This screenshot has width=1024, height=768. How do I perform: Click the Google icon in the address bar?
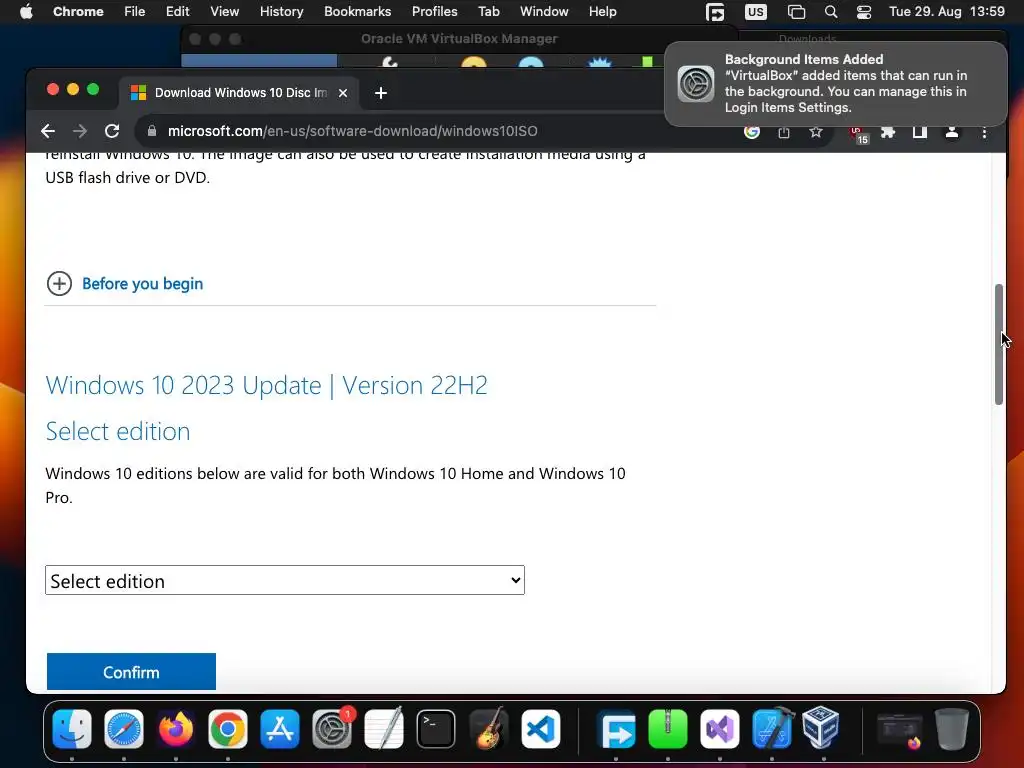(752, 131)
